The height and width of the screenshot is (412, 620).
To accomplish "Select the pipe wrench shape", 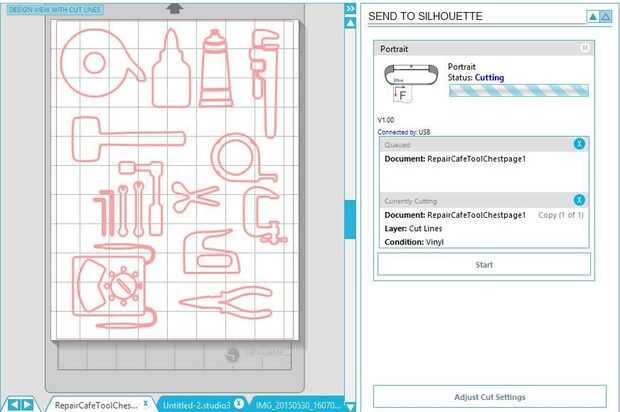I will 266,83.
